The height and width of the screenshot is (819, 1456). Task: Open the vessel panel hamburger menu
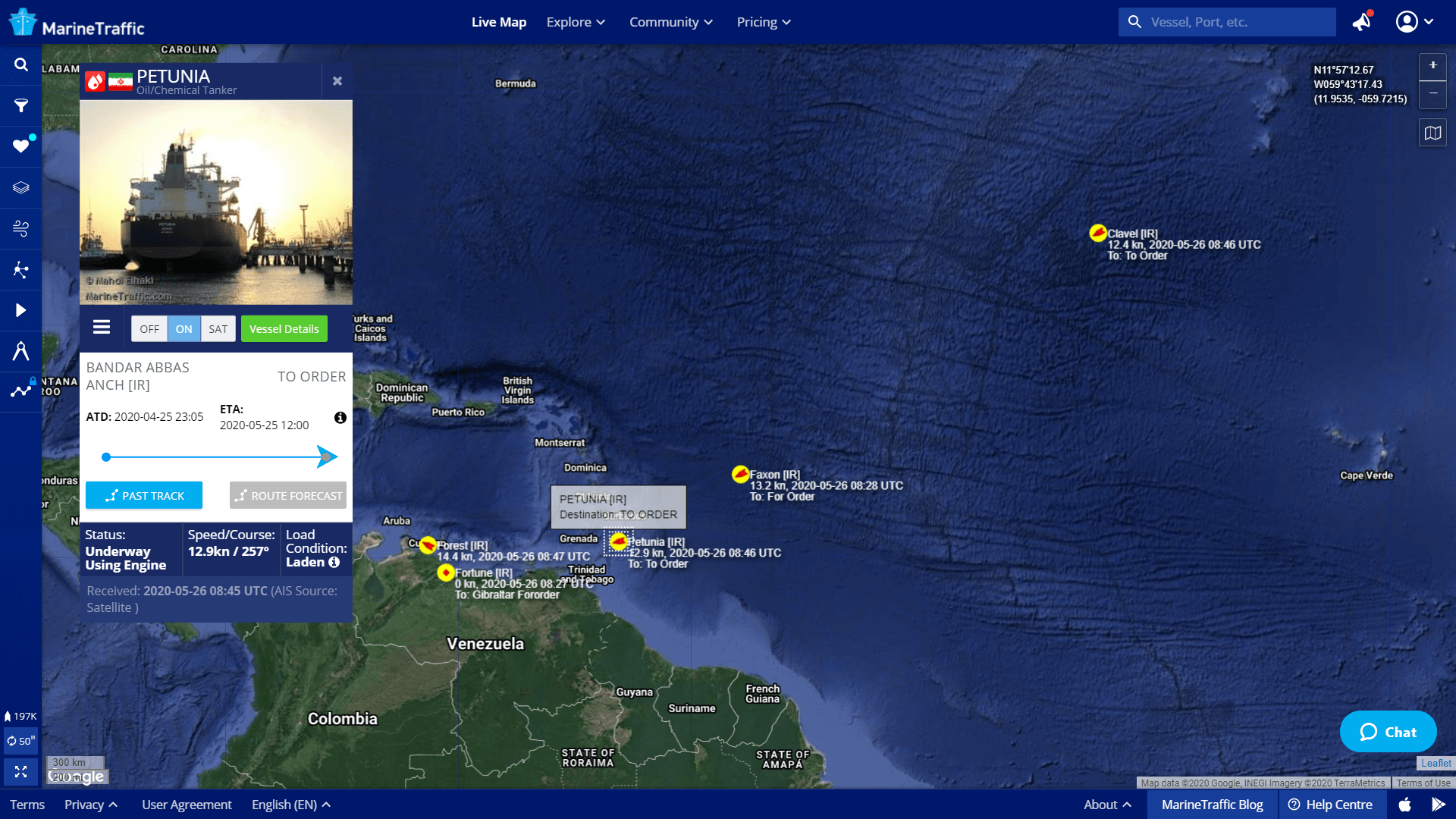(x=102, y=328)
